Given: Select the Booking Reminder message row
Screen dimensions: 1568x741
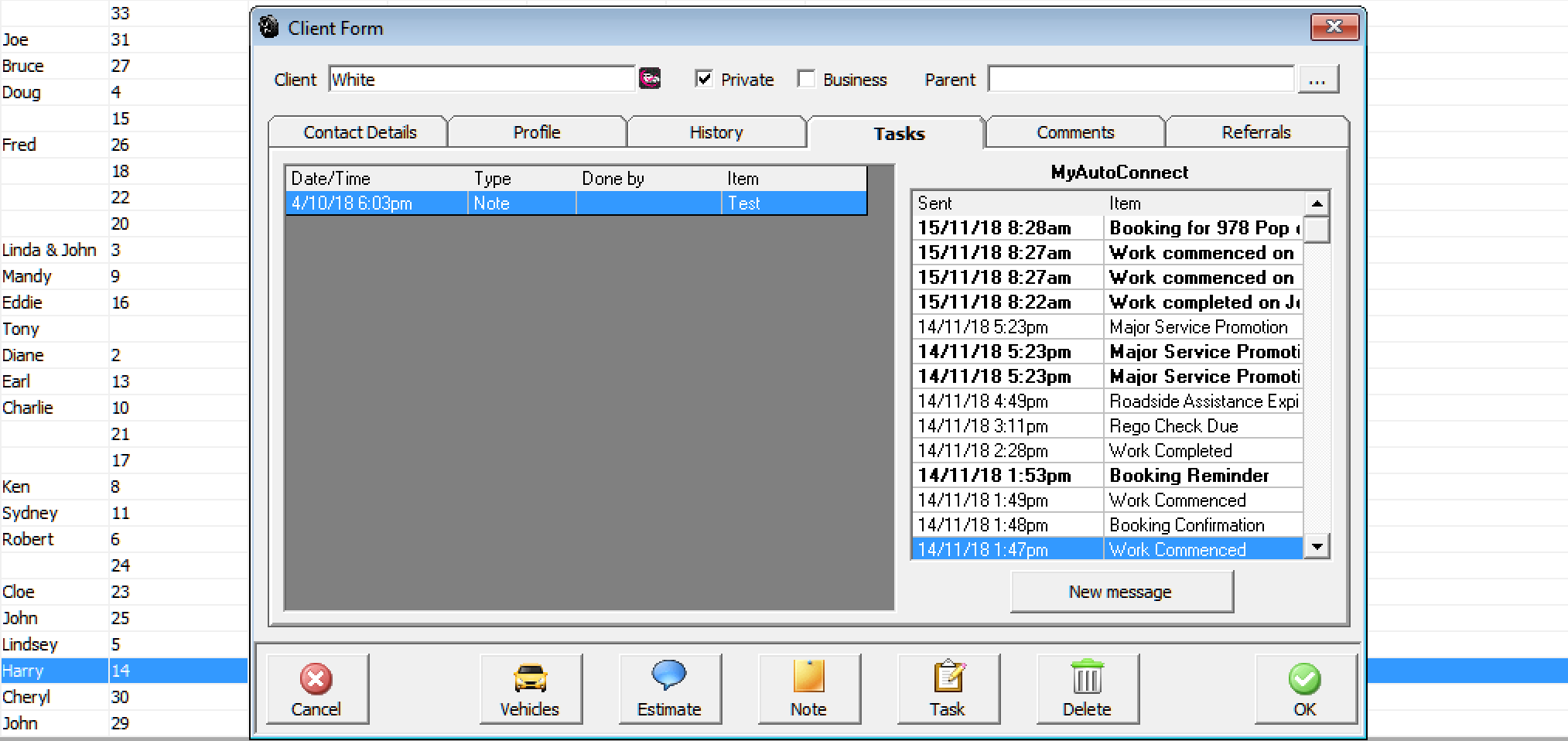Looking at the screenshot, I should (x=1108, y=476).
